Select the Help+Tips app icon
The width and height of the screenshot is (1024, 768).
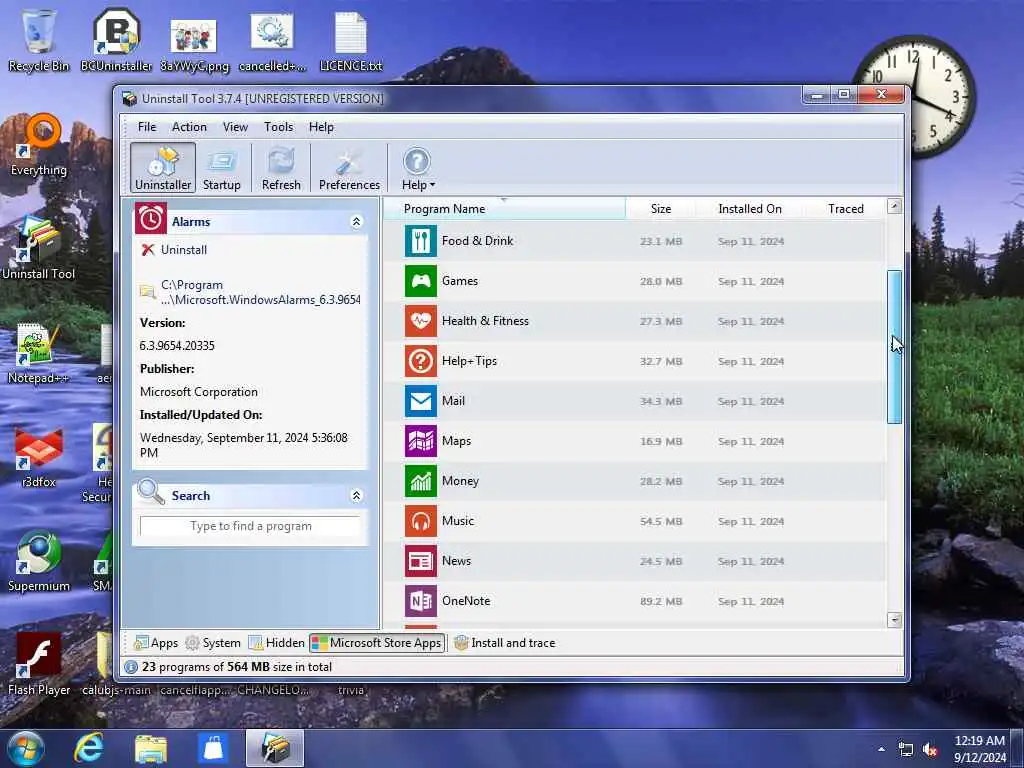point(421,360)
